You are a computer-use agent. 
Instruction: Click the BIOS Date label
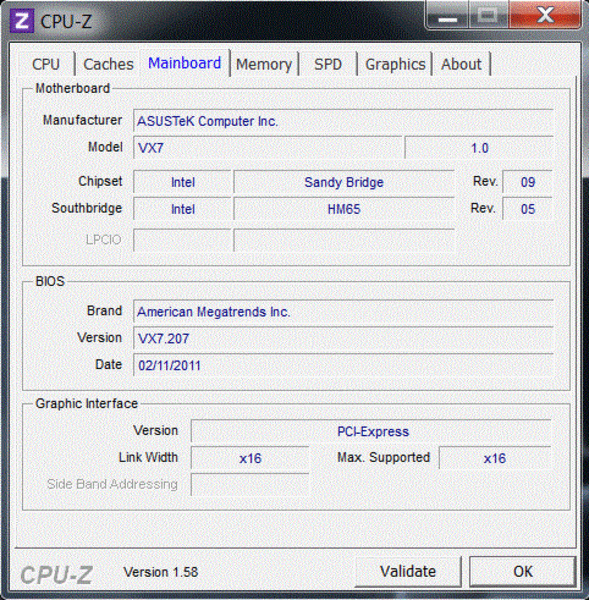[108, 364]
